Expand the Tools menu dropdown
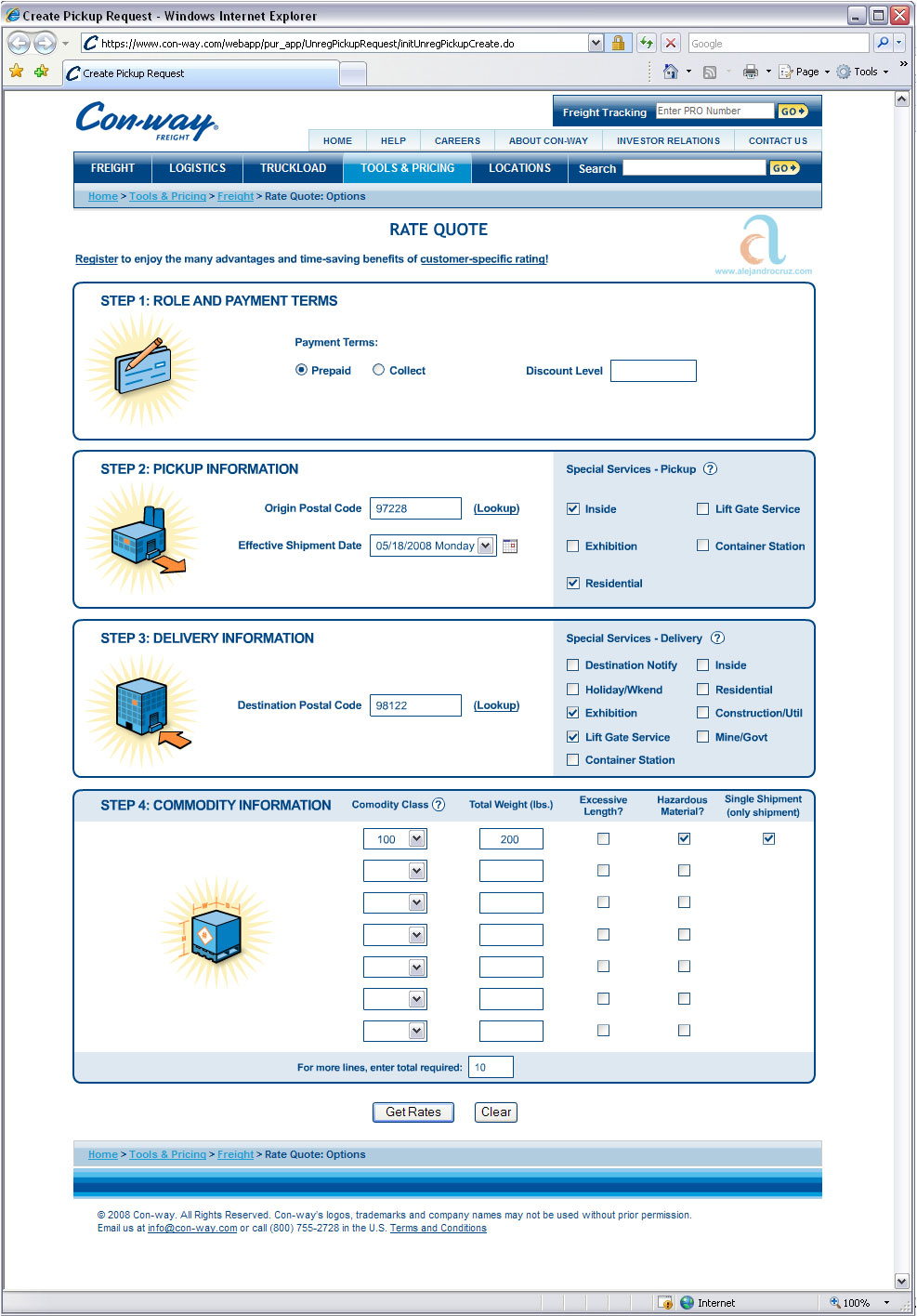Screen dimensions: 917x1316 pyautogui.click(x=885, y=72)
